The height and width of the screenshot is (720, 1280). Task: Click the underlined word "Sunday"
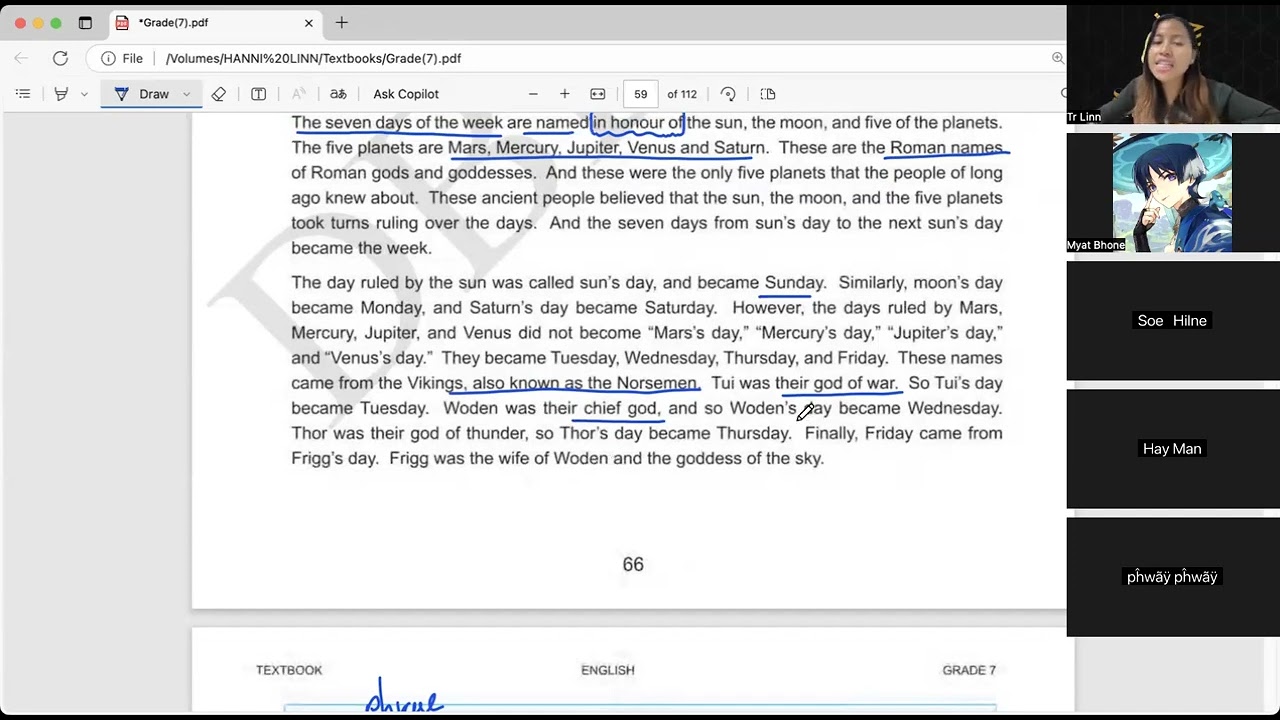pyautogui.click(x=794, y=283)
